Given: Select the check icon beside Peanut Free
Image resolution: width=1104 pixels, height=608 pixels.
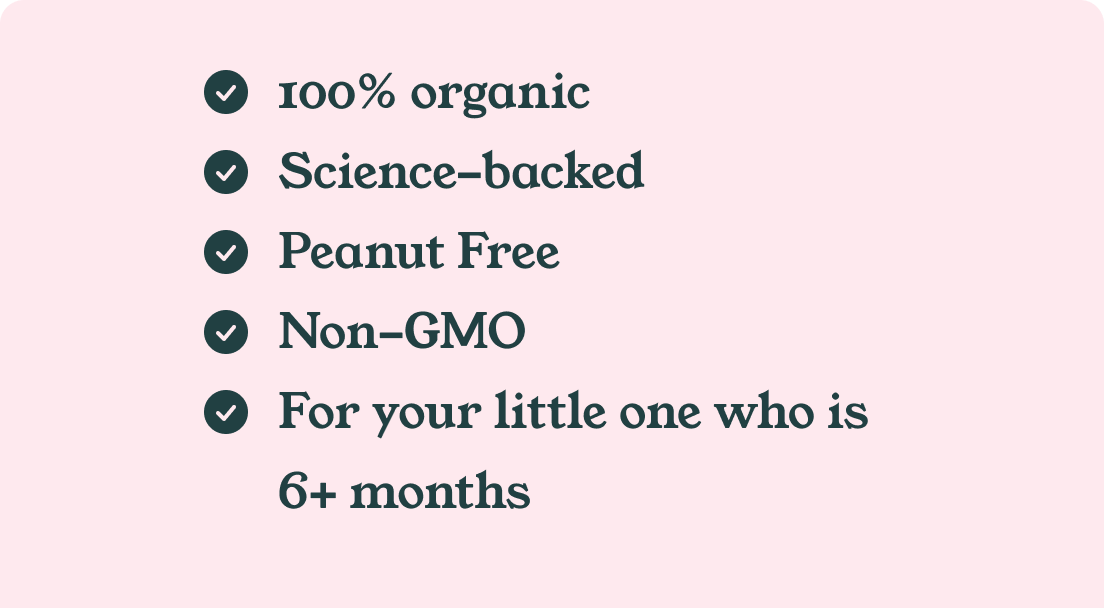Looking at the screenshot, I should point(226,251).
